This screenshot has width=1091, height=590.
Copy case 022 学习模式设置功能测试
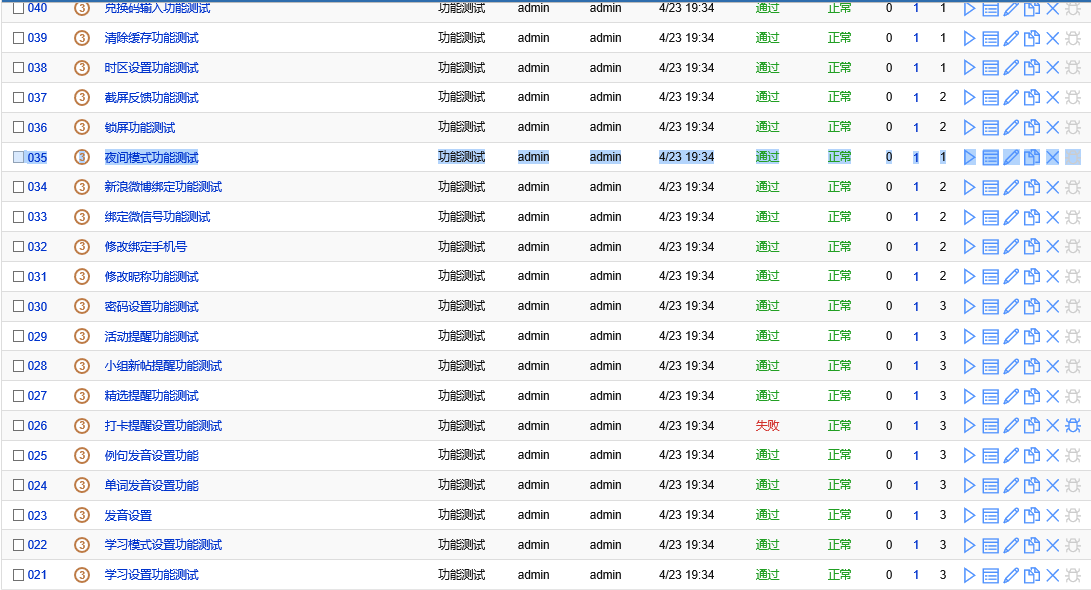pos(1032,545)
